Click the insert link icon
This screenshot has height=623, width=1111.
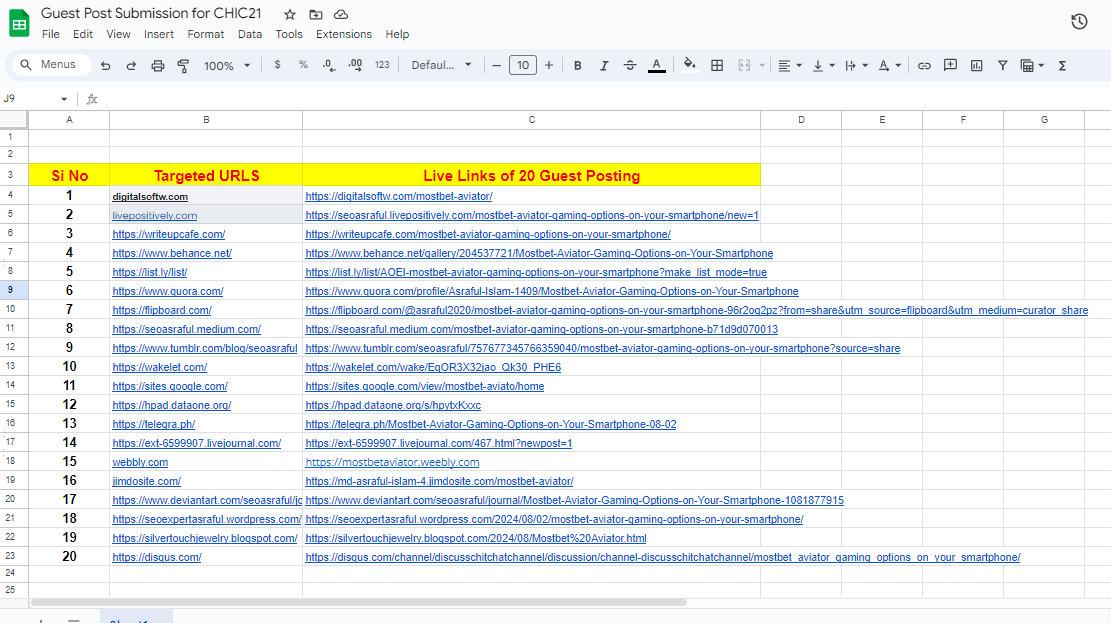coord(924,66)
